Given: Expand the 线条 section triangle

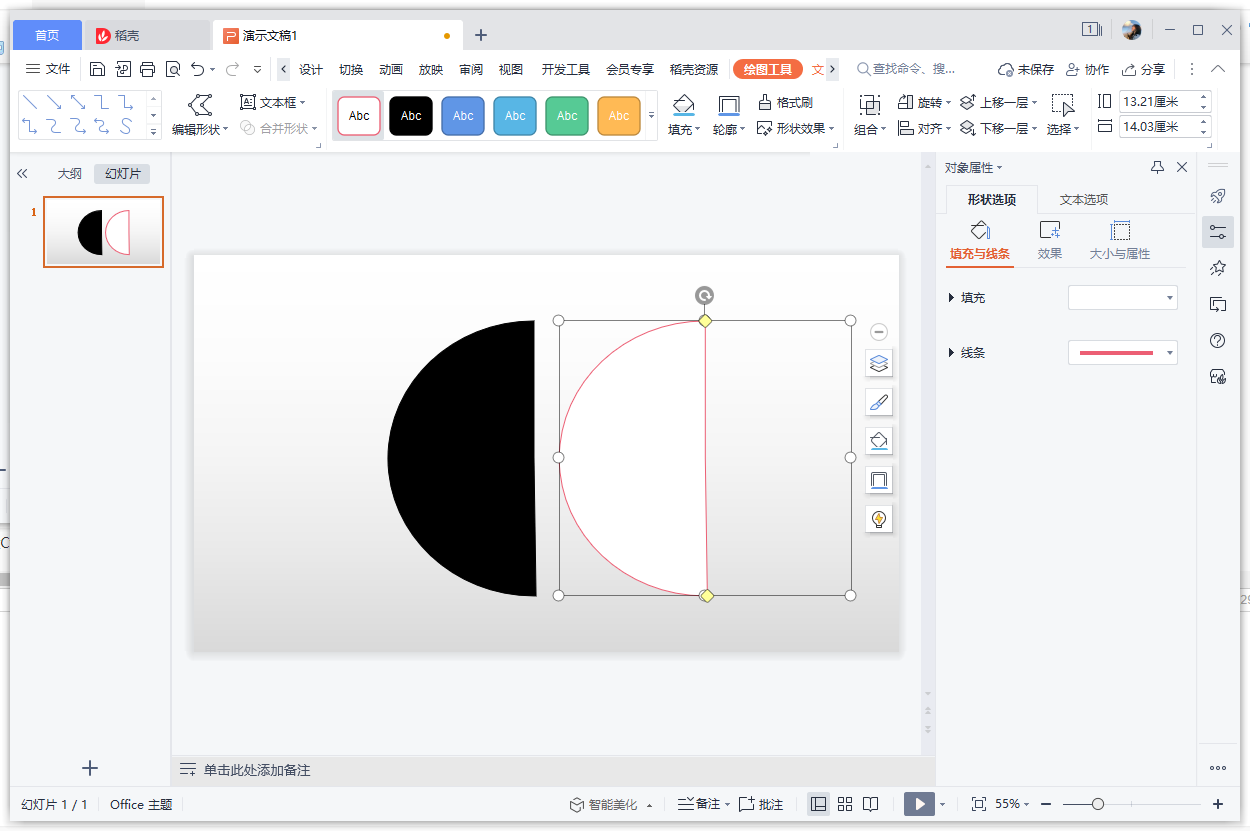Looking at the screenshot, I should pos(951,353).
